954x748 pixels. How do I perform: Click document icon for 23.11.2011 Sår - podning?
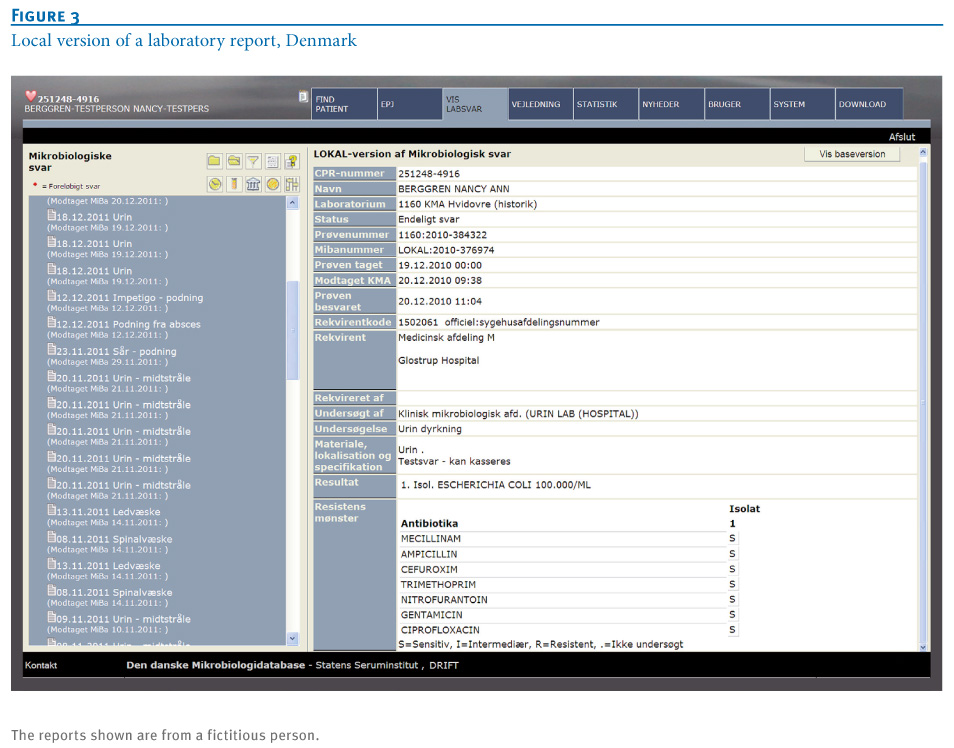pyautogui.click(x=52, y=350)
